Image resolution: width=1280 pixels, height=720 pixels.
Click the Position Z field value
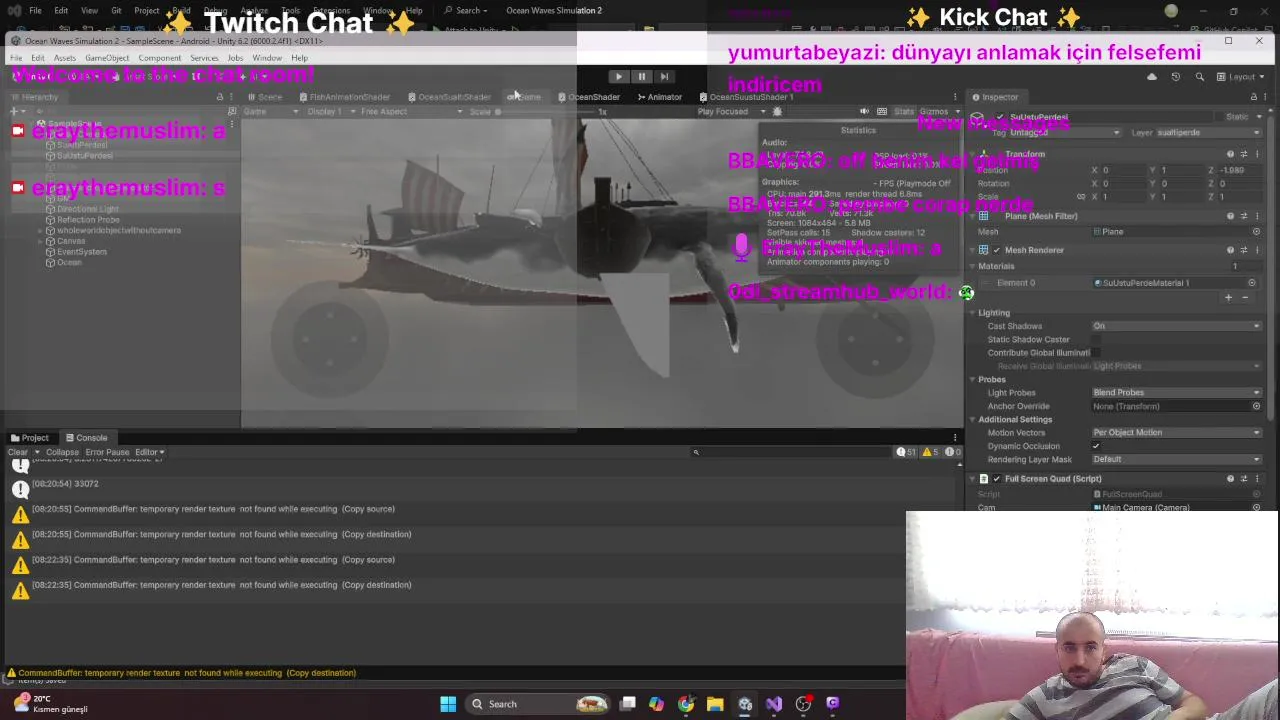coord(1242,170)
